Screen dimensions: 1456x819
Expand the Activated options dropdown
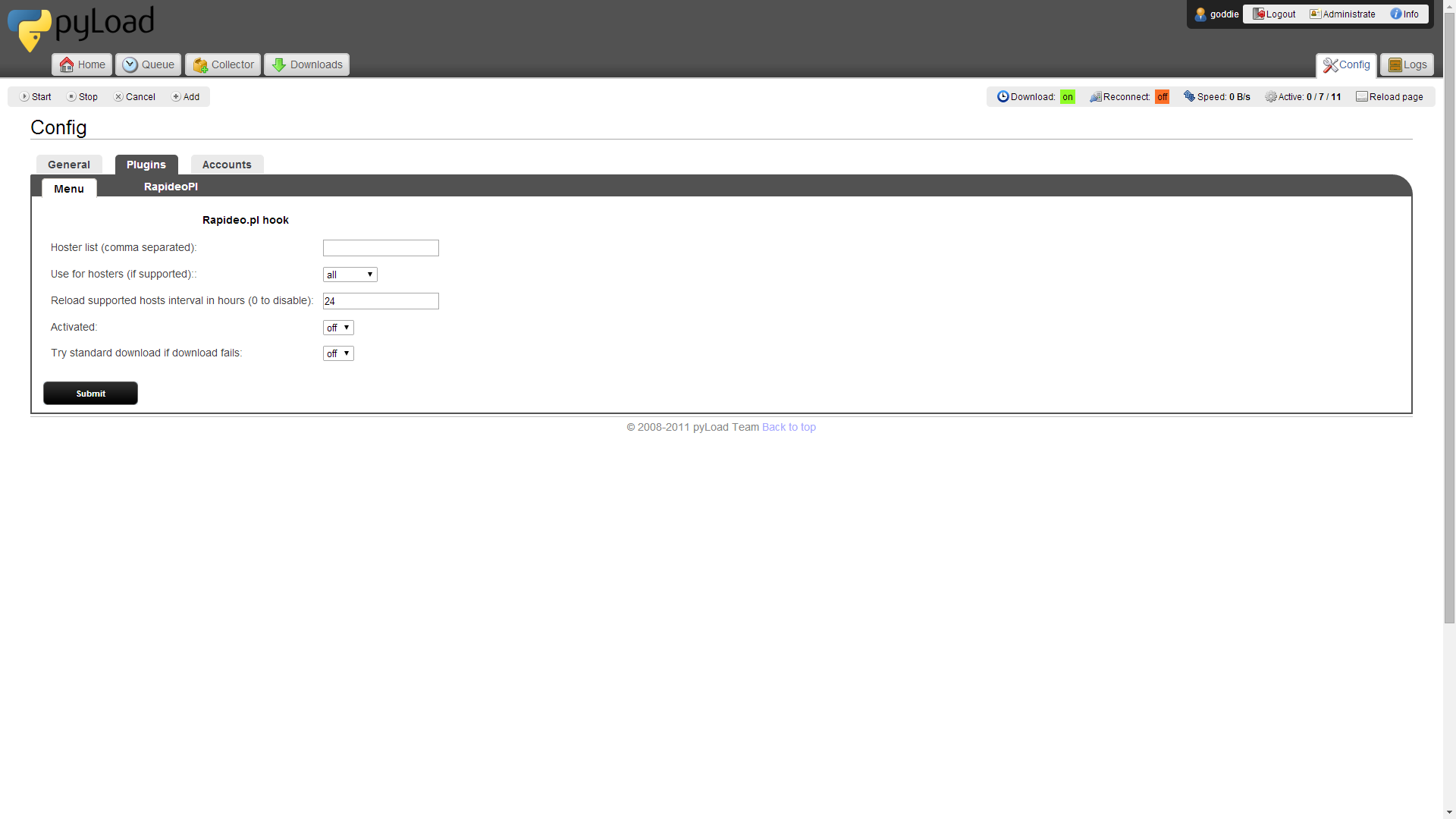coord(337,327)
